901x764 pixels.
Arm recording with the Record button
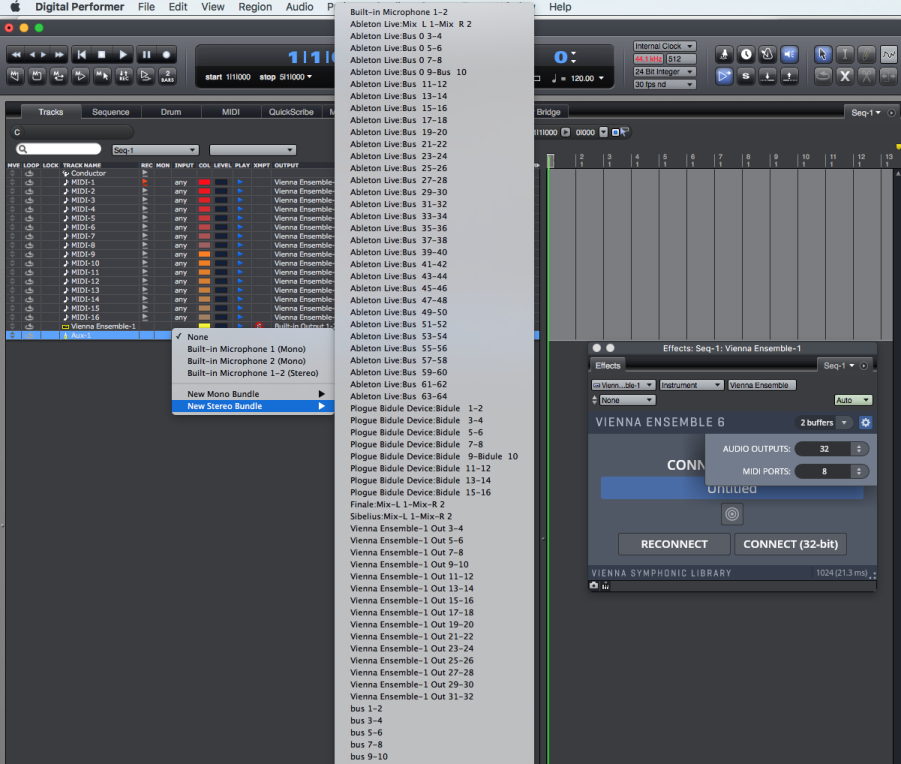click(167, 55)
